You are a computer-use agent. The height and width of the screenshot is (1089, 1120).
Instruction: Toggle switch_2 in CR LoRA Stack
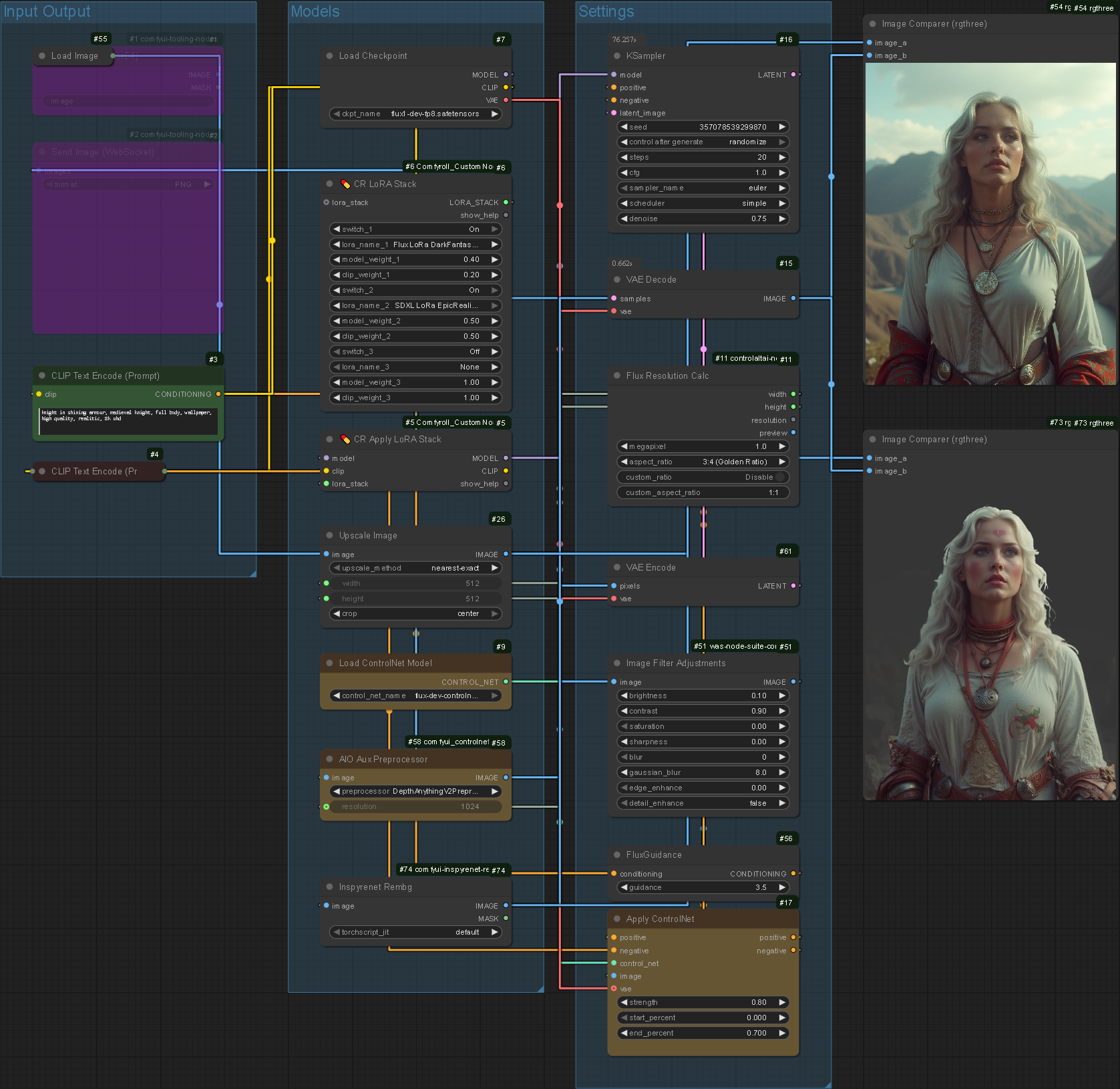pyautogui.click(x=415, y=291)
